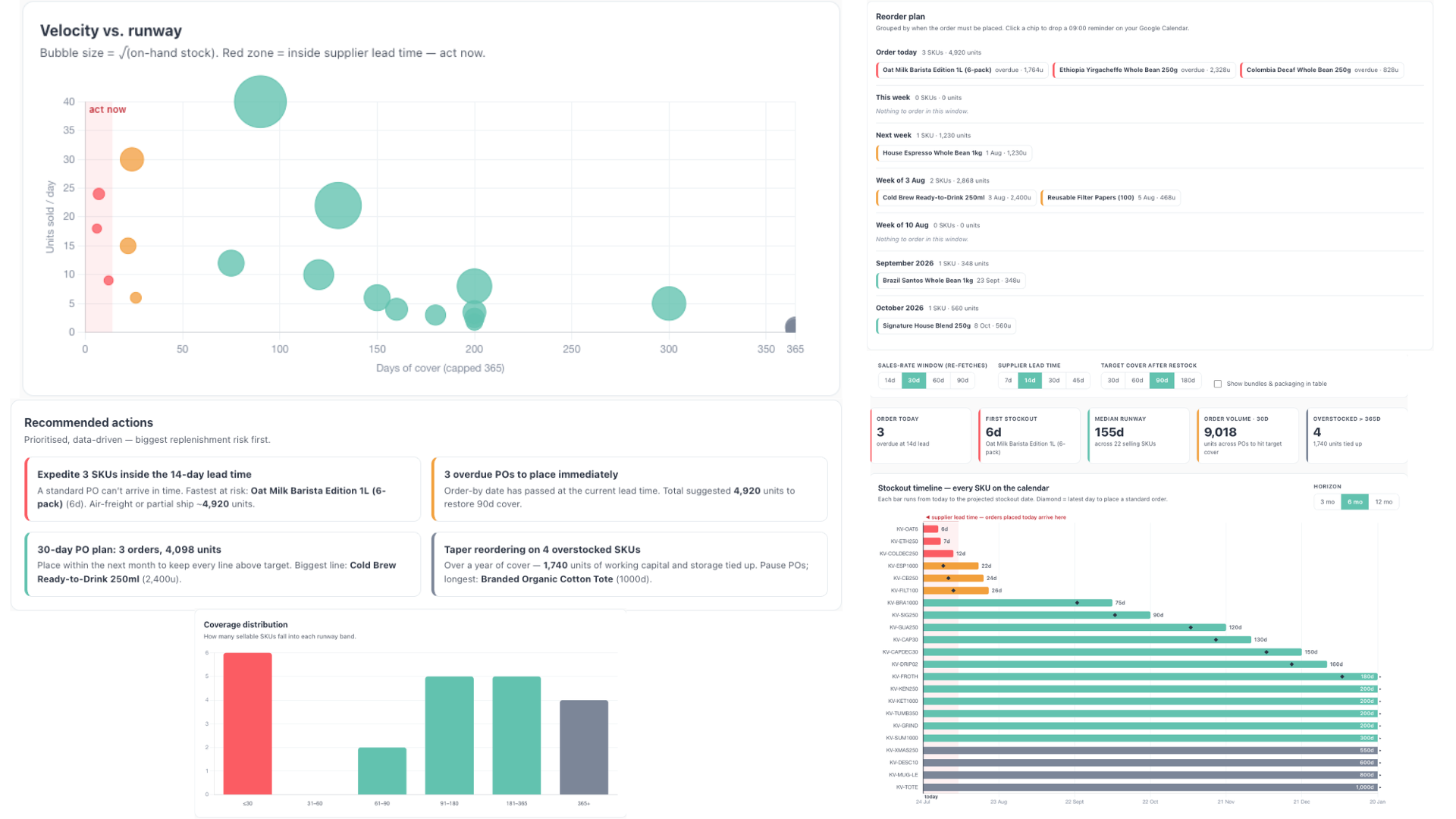Click the orange bubble at 30 units/day

click(132, 159)
